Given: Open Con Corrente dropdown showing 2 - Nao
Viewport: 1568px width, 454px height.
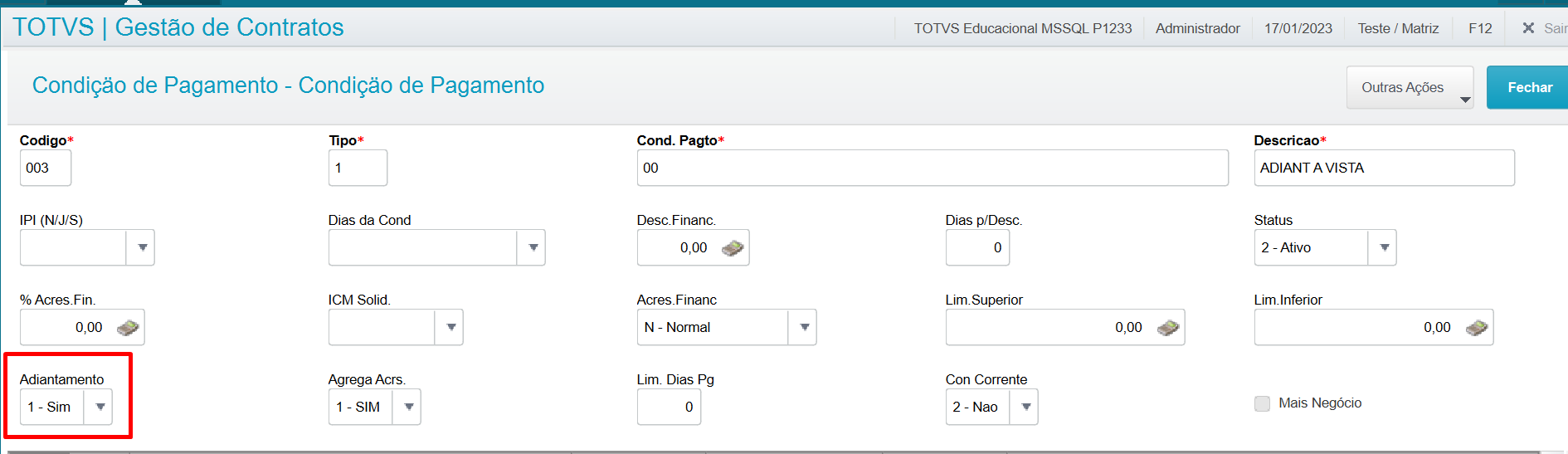Looking at the screenshot, I should pos(1025,407).
